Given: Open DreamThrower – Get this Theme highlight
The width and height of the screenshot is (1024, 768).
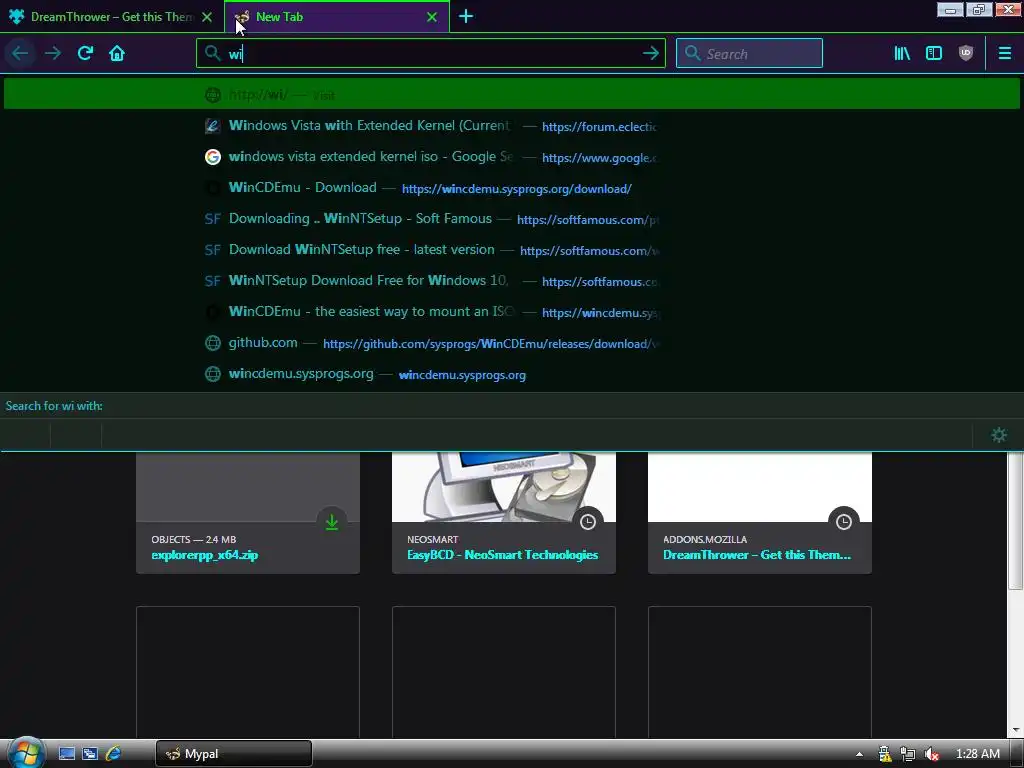Looking at the screenshot, I should coord(757,555).
